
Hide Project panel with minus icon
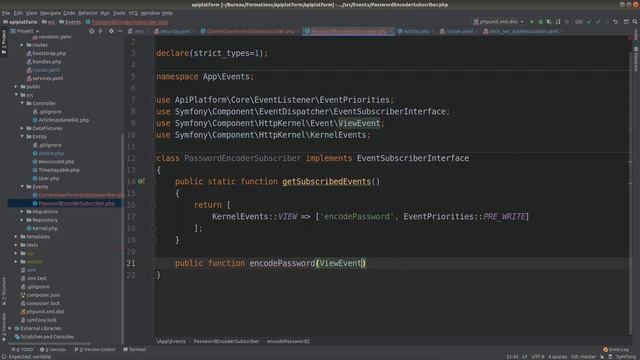click(120, 31)
